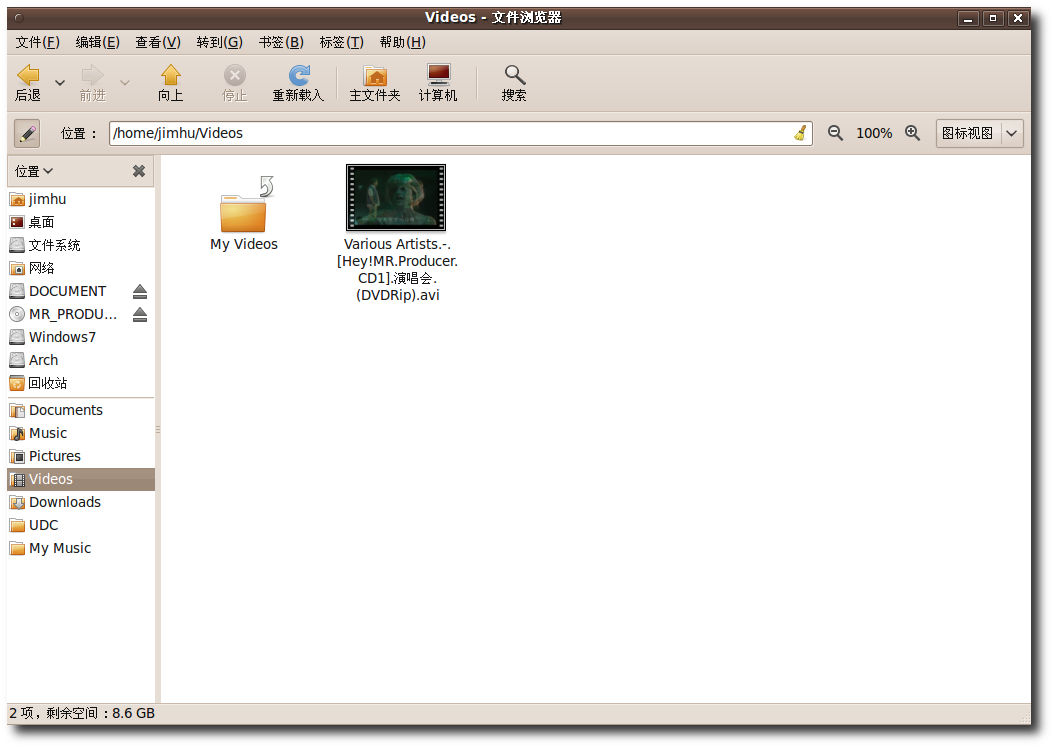This screenshot has height=748, width=1054.
Task: Open the 帮助(H) menu
Action: (403, 42)
